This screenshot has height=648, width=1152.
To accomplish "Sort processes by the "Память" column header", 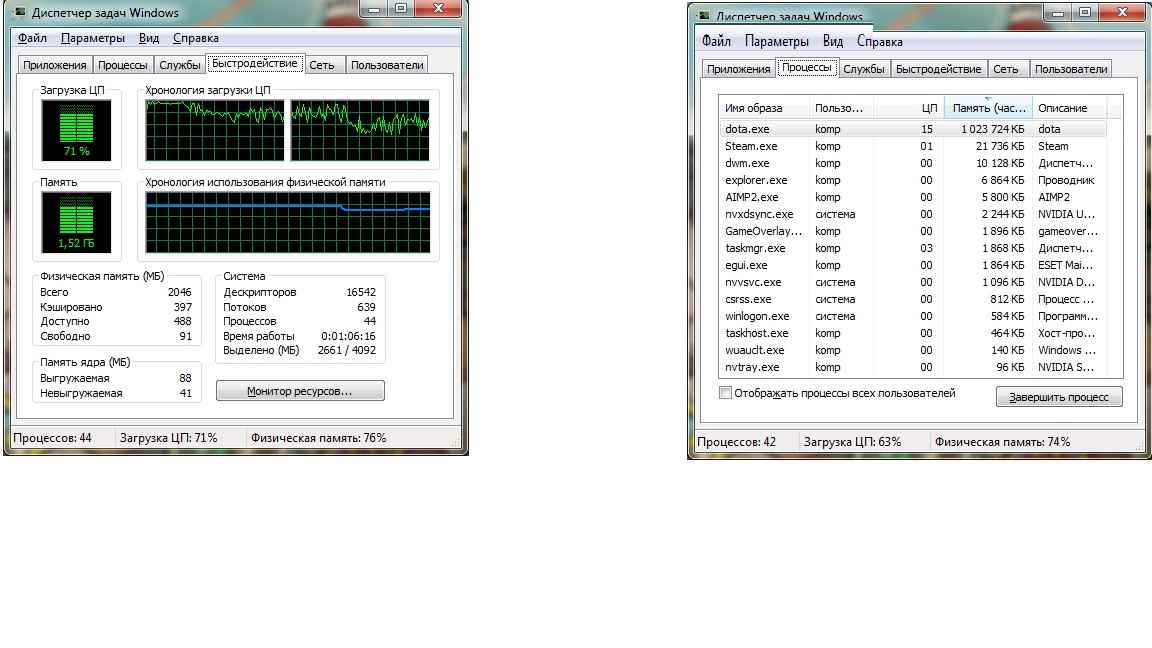I will [988, 108].
